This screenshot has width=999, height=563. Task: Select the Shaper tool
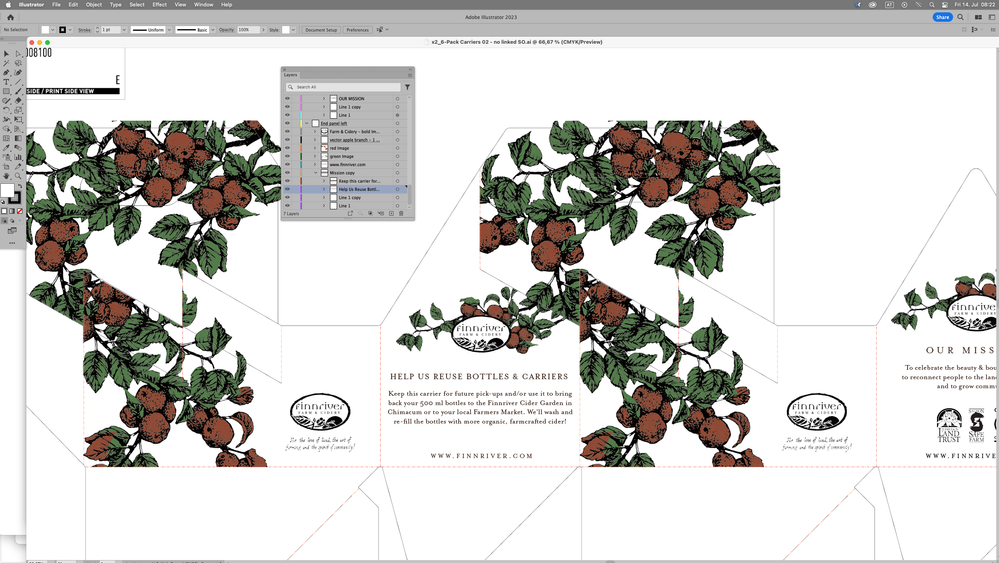[x=6, y=101]
